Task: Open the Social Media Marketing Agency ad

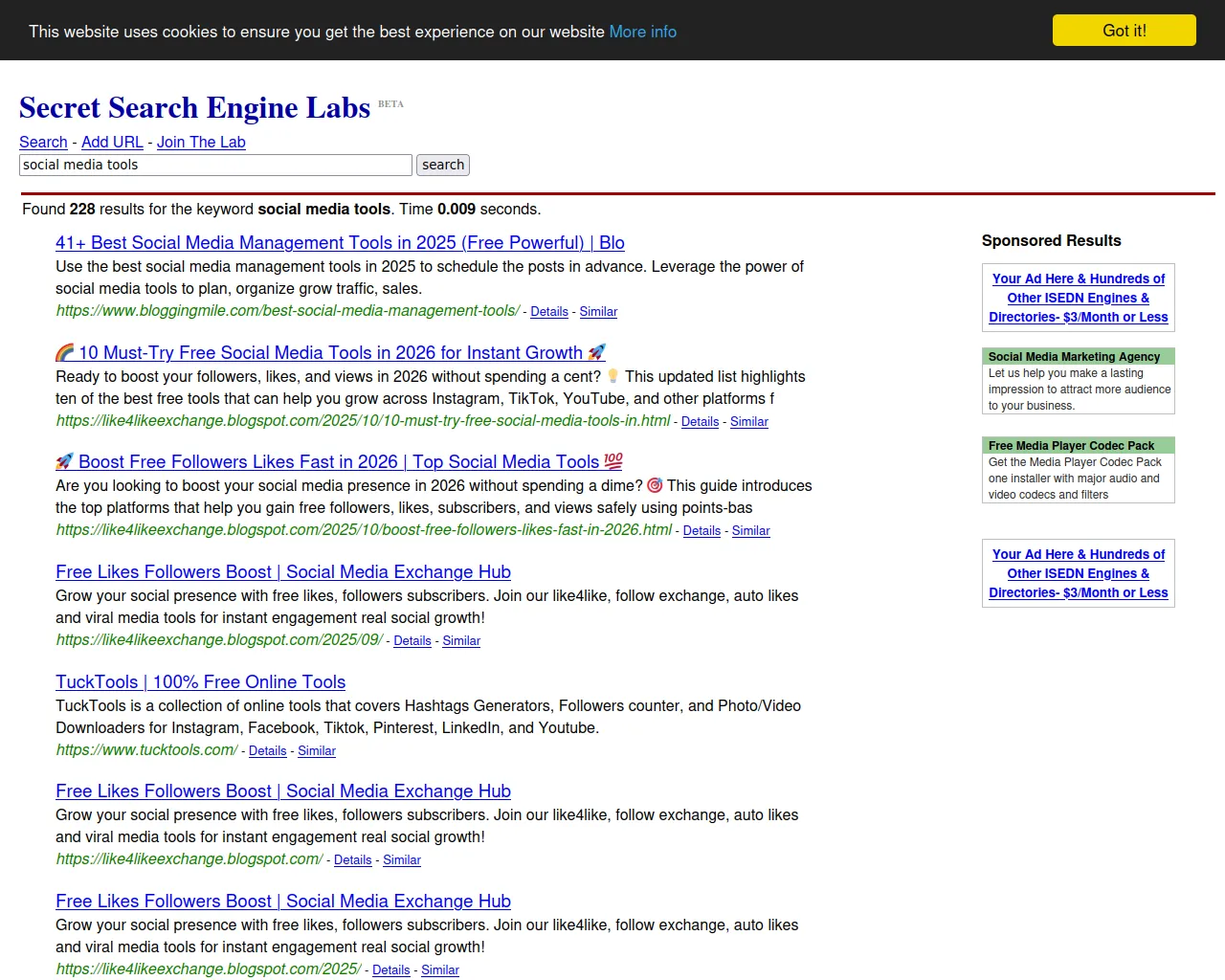Action: (x=1074, y=357)
